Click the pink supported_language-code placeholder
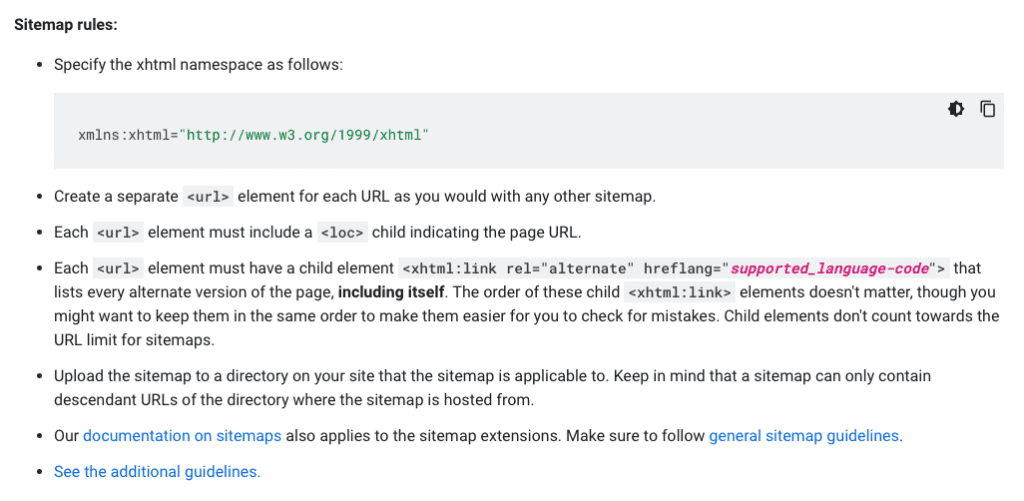The height and width of the screenshot is (501, 1024). (x=829, y=268)
